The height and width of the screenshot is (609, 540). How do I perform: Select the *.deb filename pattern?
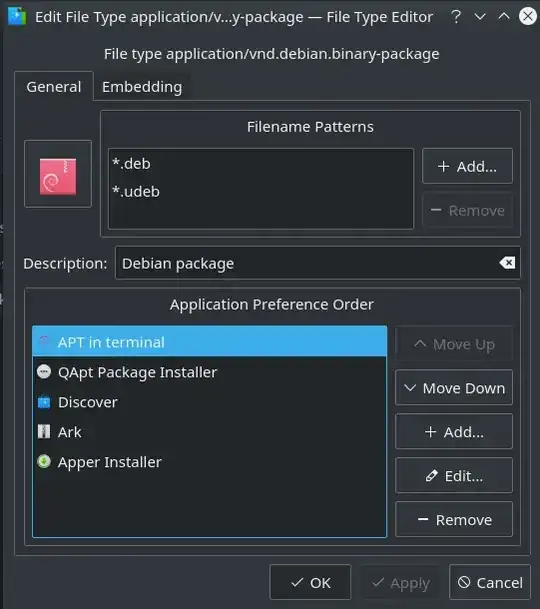(x=261, y=164)
